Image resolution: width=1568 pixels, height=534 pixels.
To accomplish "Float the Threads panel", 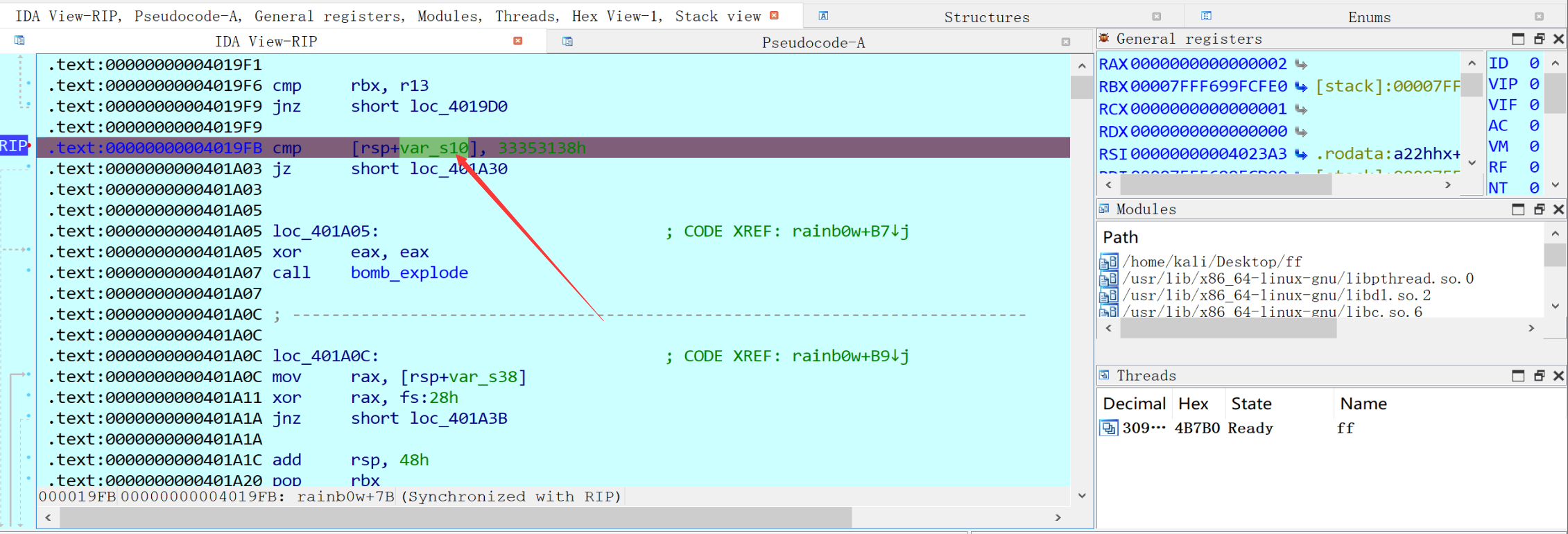I will (1539, 376).
